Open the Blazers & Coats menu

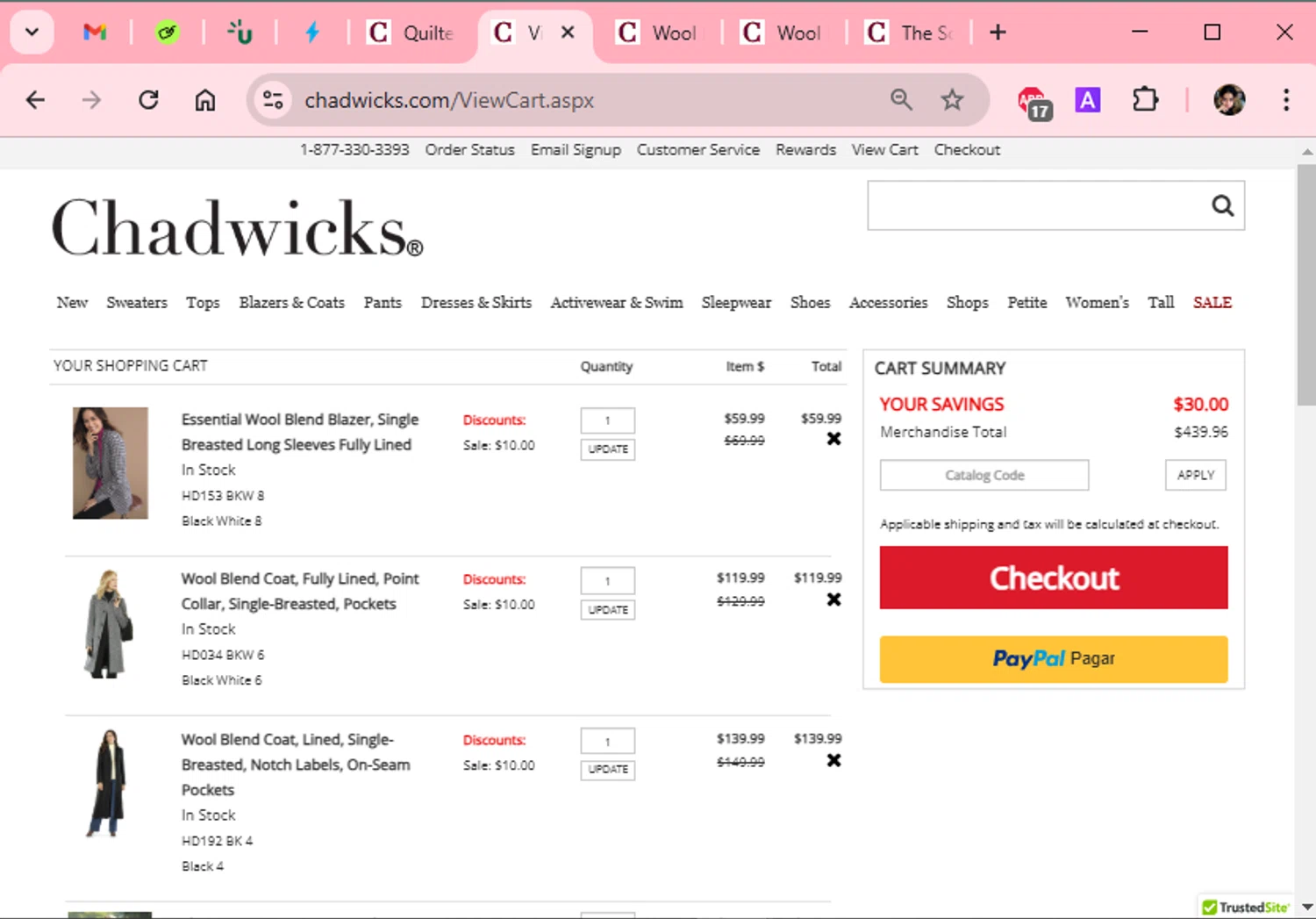(292, 303)
